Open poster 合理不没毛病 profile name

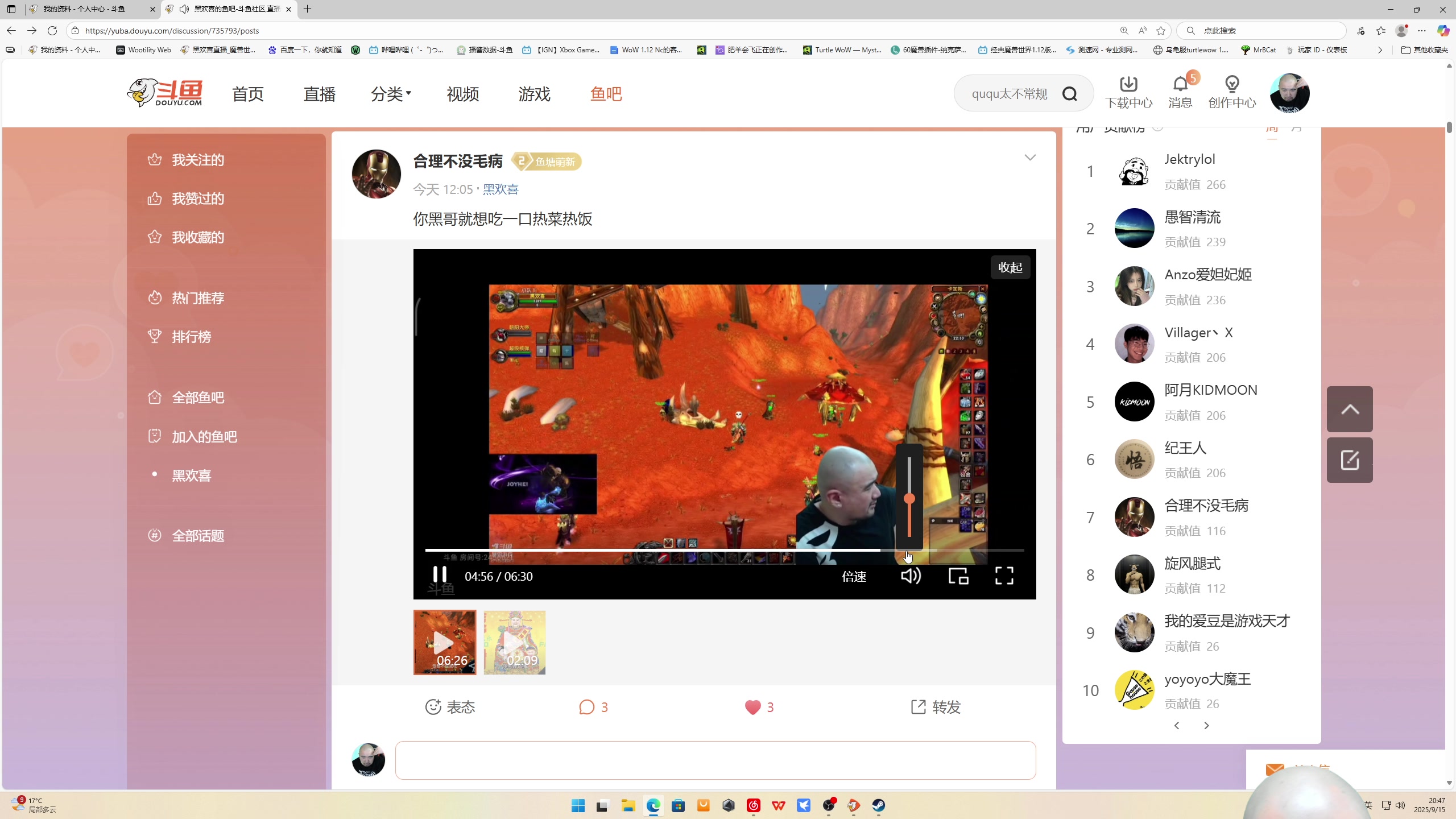pyautogui.click(x=458, y=162)
